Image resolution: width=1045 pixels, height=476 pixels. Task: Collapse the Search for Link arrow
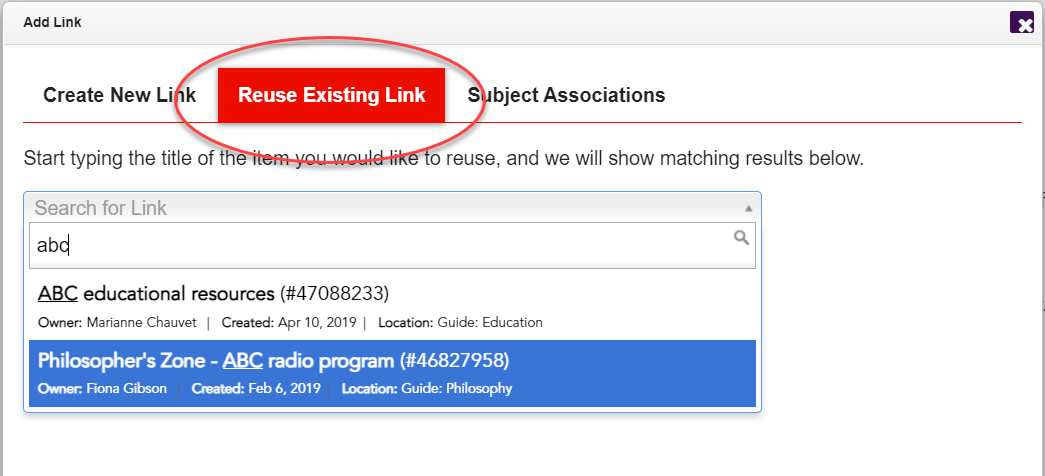[x=749, y=208]
